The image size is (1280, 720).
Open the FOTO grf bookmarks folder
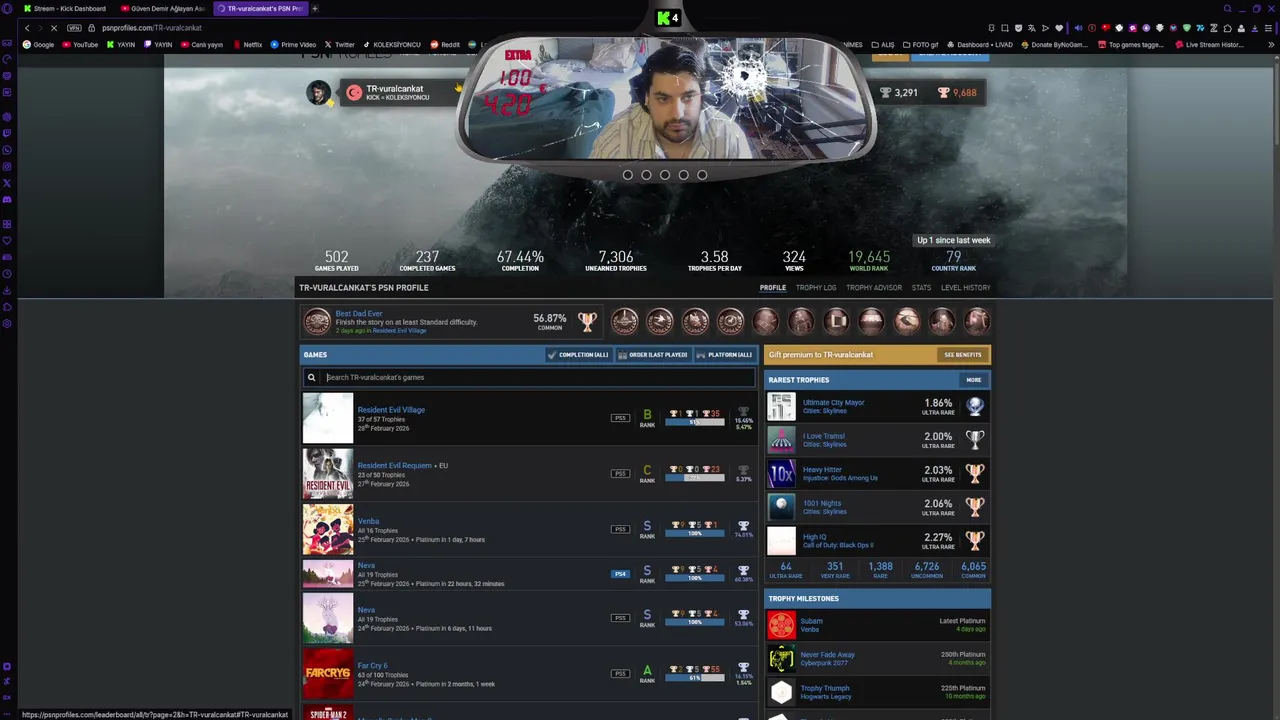(x=920, y=45)
